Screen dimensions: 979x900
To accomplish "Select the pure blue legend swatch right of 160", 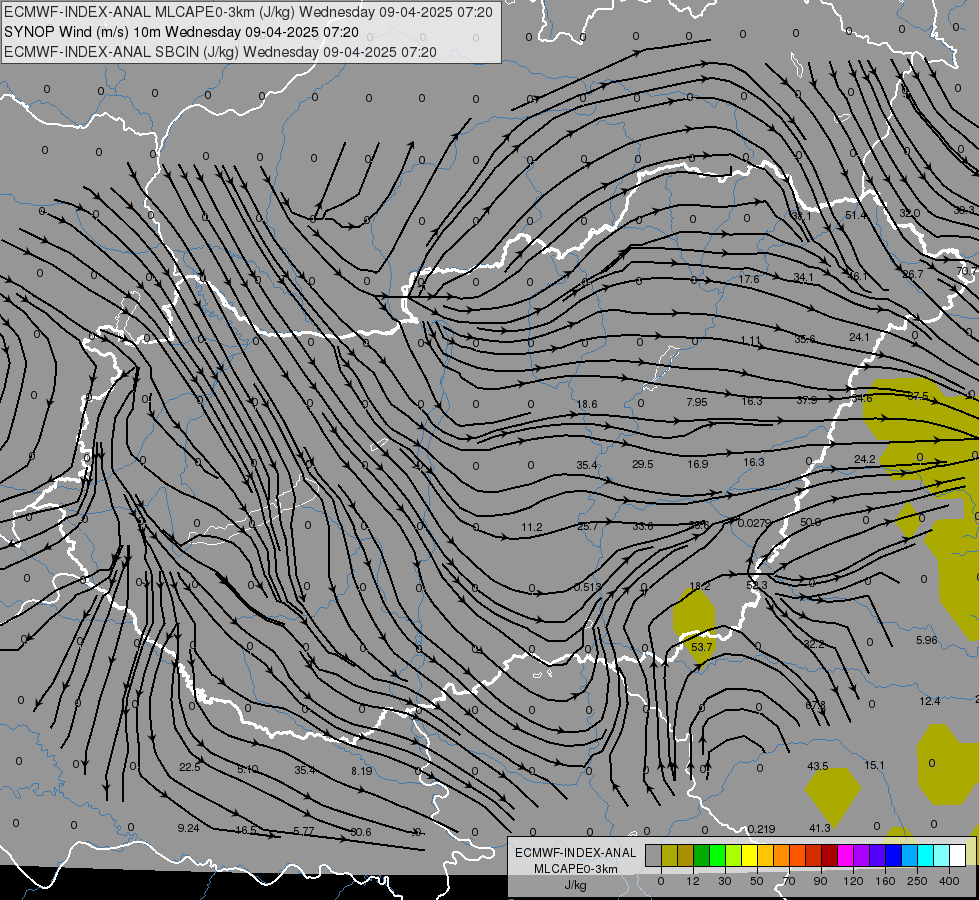I will point(893,855).
